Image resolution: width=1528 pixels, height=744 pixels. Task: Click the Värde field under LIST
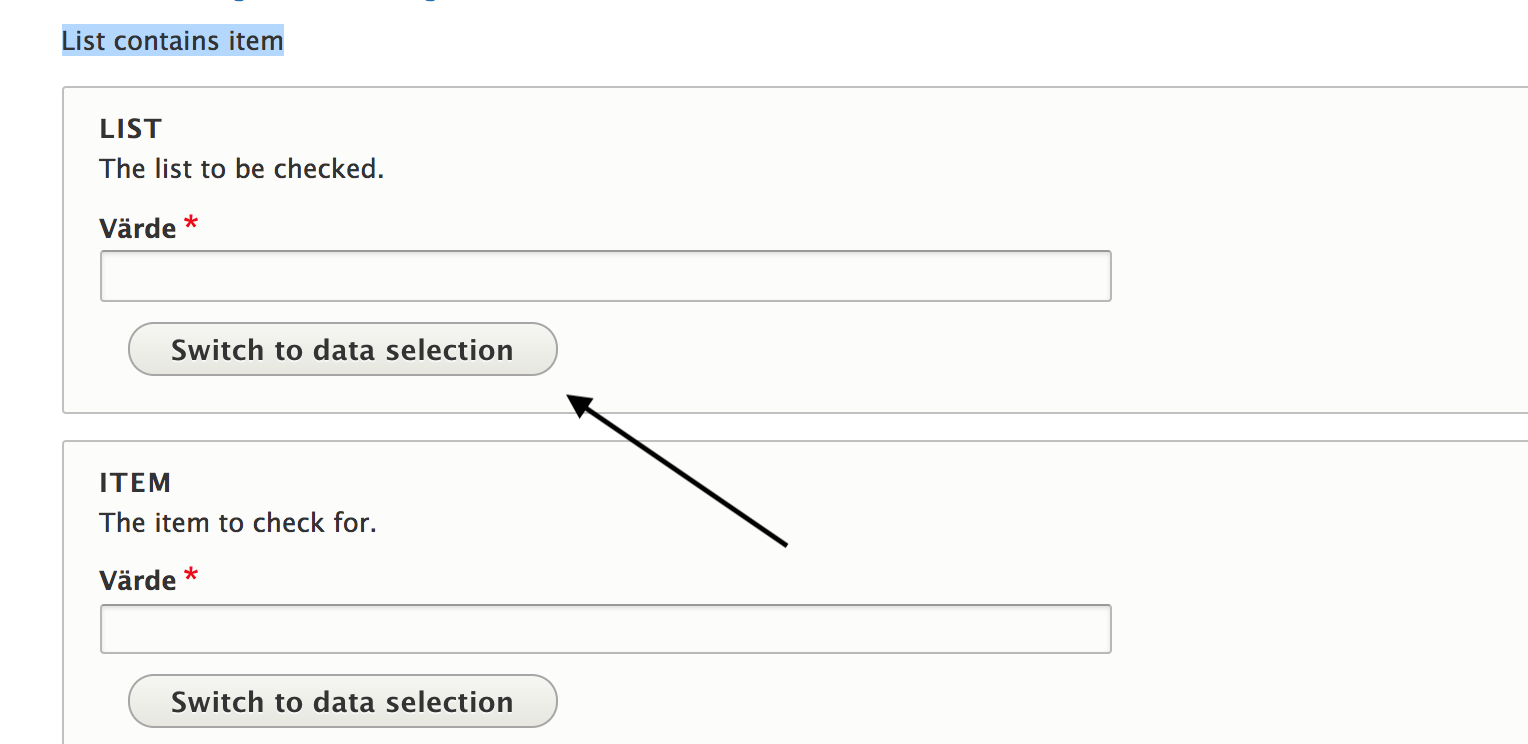click(x=605, y=276)
